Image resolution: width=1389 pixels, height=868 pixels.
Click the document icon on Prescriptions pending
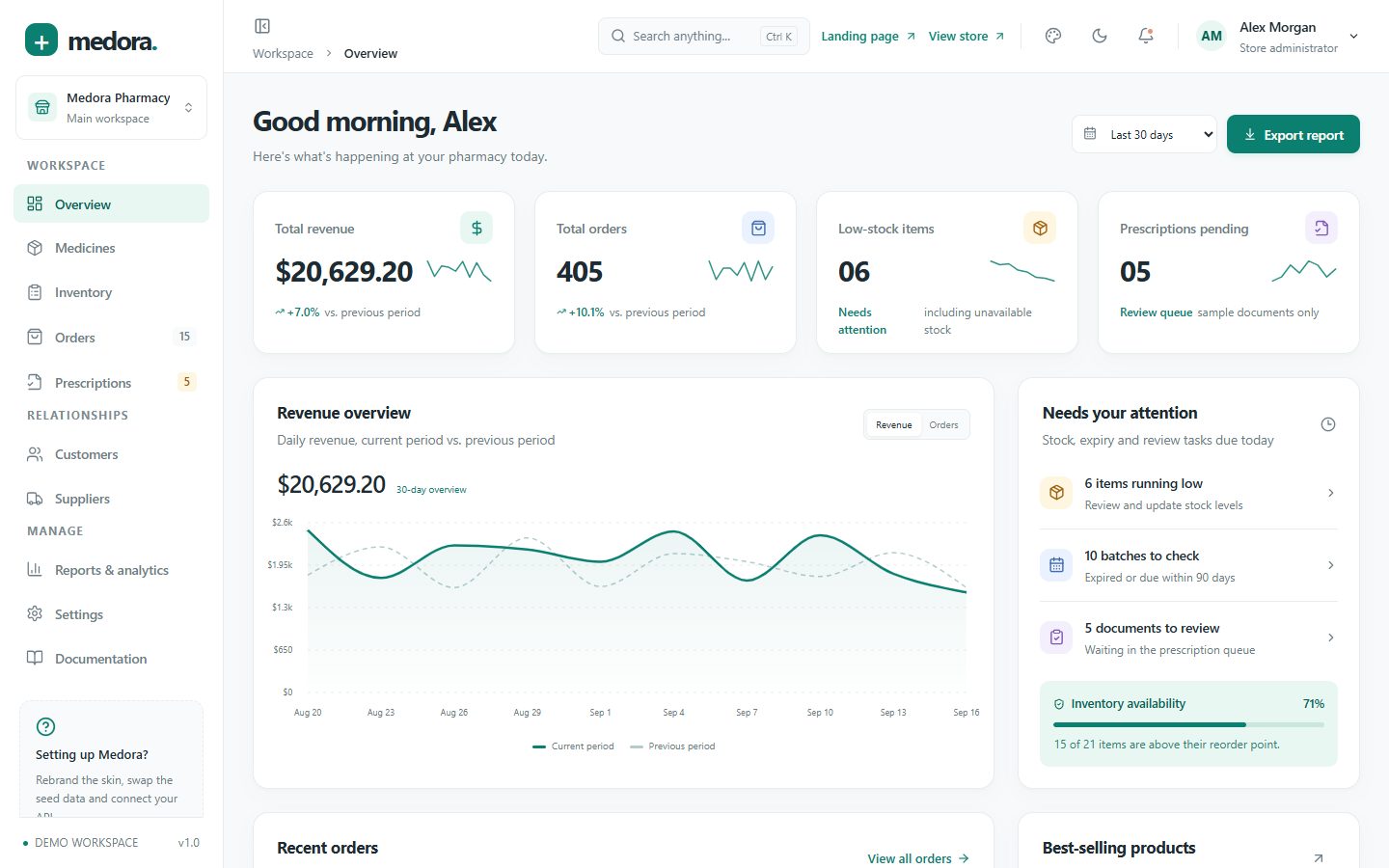(x=1321, y=228)
